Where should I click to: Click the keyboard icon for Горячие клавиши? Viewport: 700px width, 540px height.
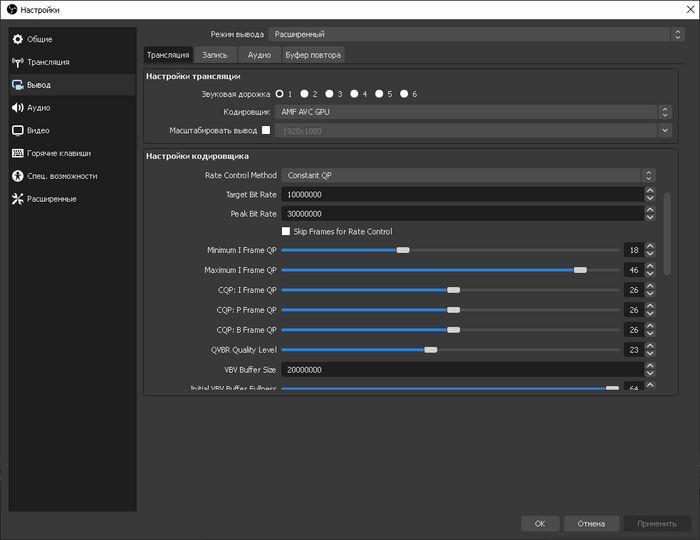(x=18, y=153)
